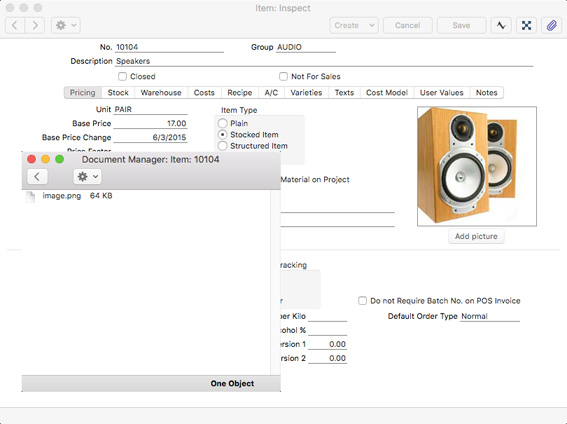Open attachments paperclip icon
This screenshot has width=567, height=424.
551,25
